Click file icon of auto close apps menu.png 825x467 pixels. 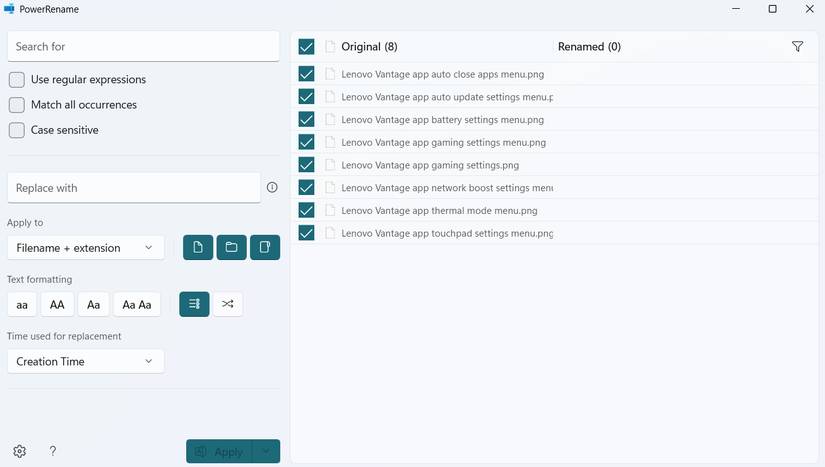[x=330, y=74]
